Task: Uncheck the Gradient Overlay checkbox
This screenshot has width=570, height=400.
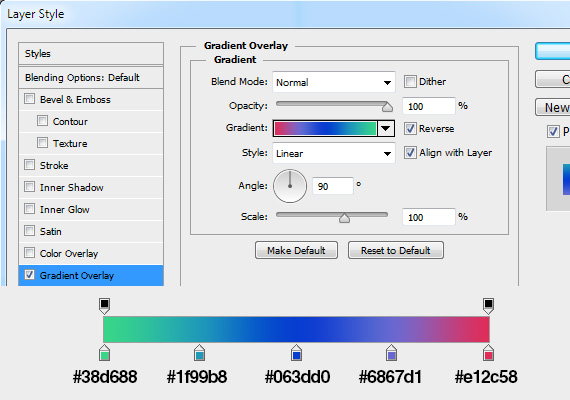Action: coord(29,275)
